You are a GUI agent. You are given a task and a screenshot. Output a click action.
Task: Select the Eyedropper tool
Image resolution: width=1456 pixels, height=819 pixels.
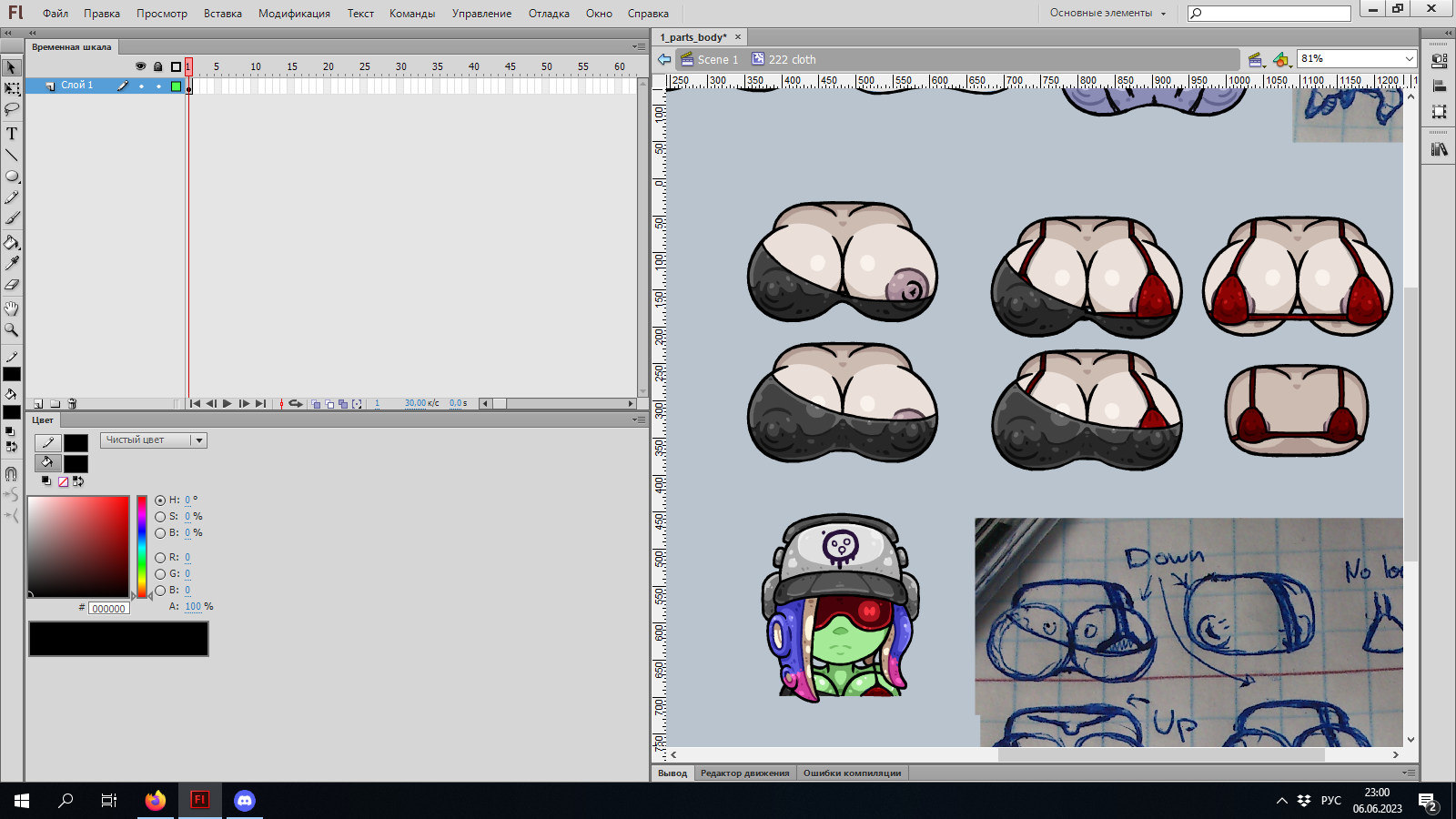tap(12, 263)
